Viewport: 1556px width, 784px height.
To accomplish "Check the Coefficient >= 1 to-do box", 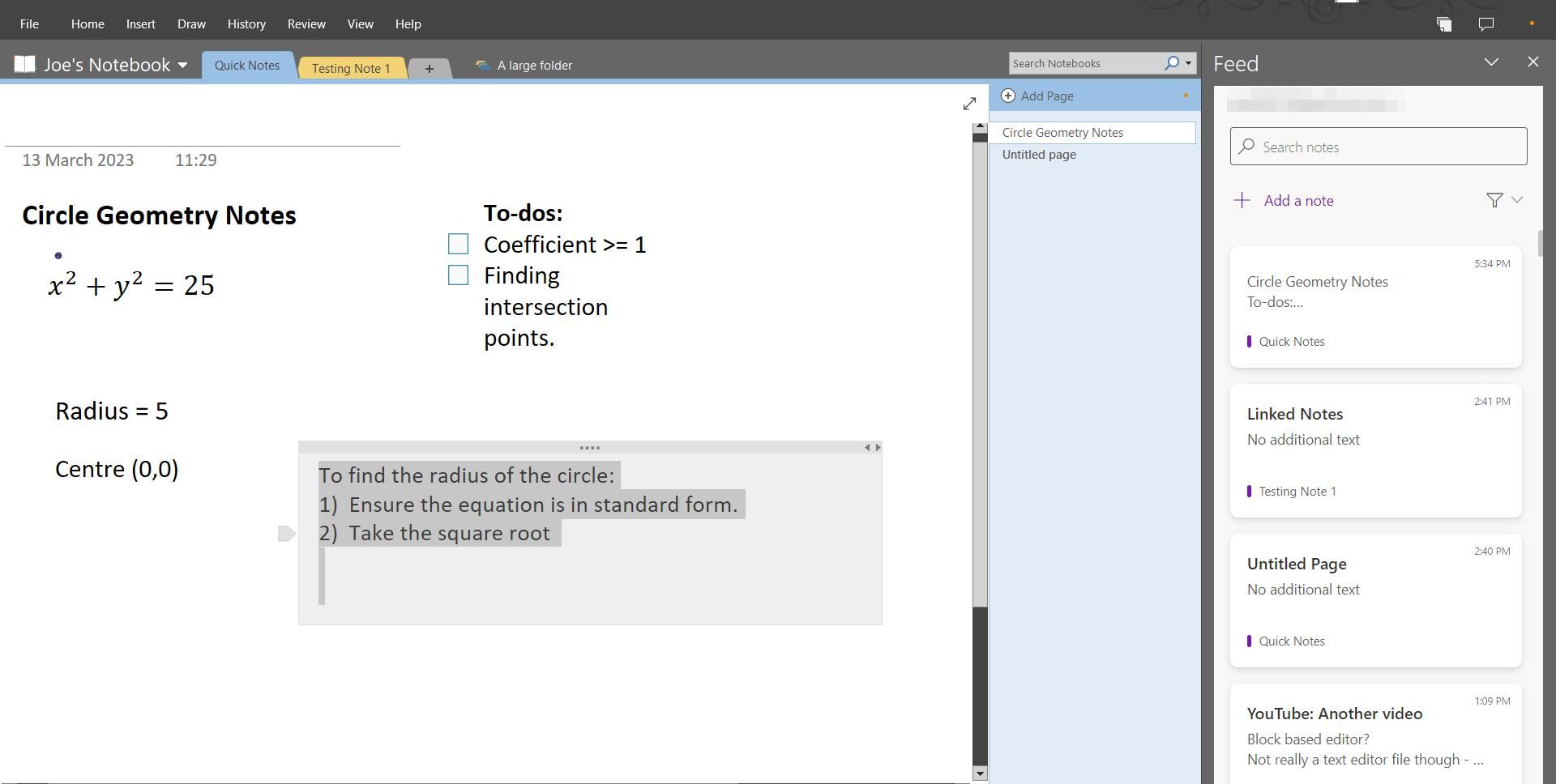I will (458, 243).
